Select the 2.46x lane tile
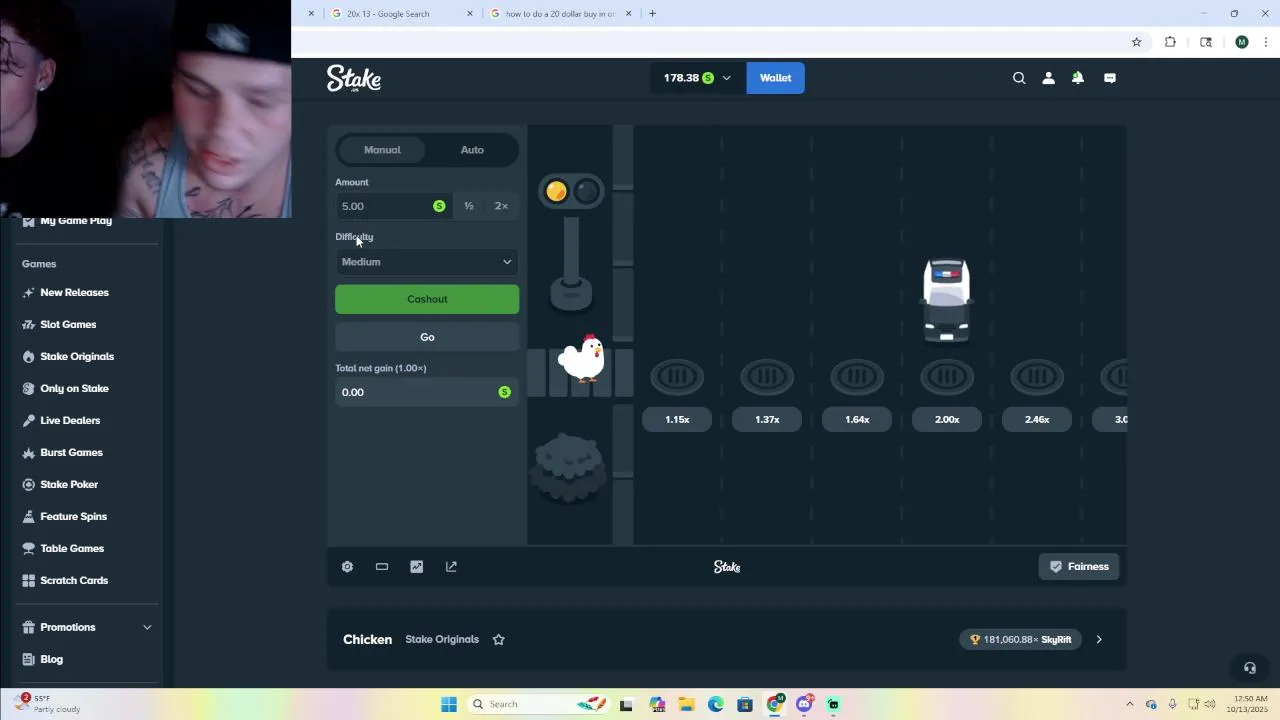This screenshot has height=720, width=1280. coord(1037,419)
